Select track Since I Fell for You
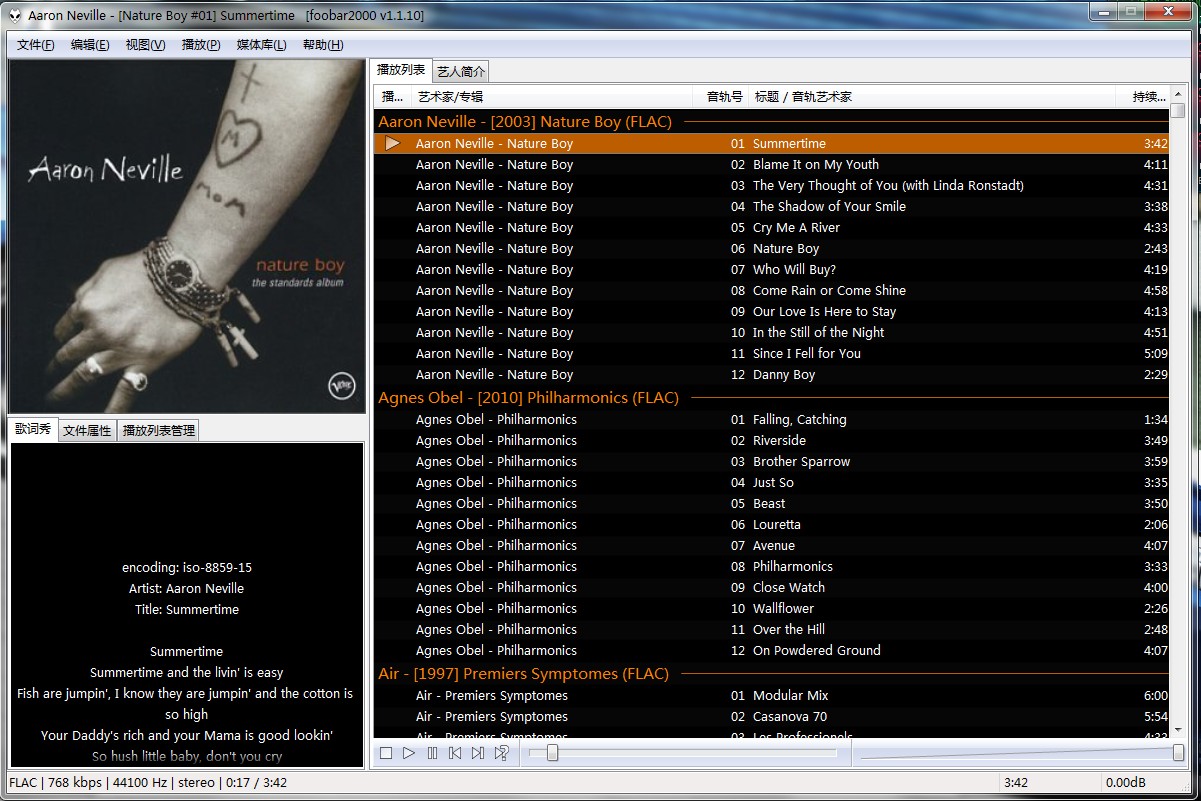The image size is (1201, 801). pyautogui.click(x=772, y=354)
